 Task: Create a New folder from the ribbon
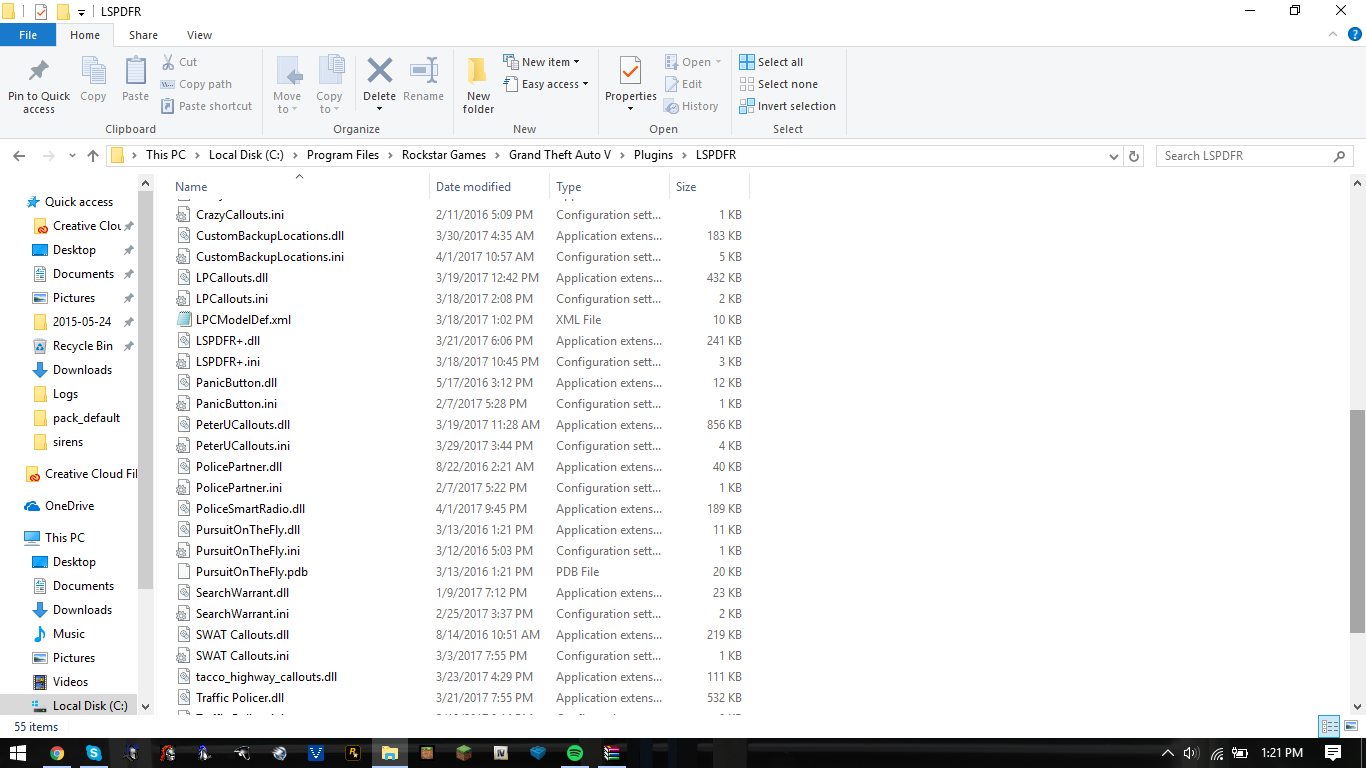point(478,84)
